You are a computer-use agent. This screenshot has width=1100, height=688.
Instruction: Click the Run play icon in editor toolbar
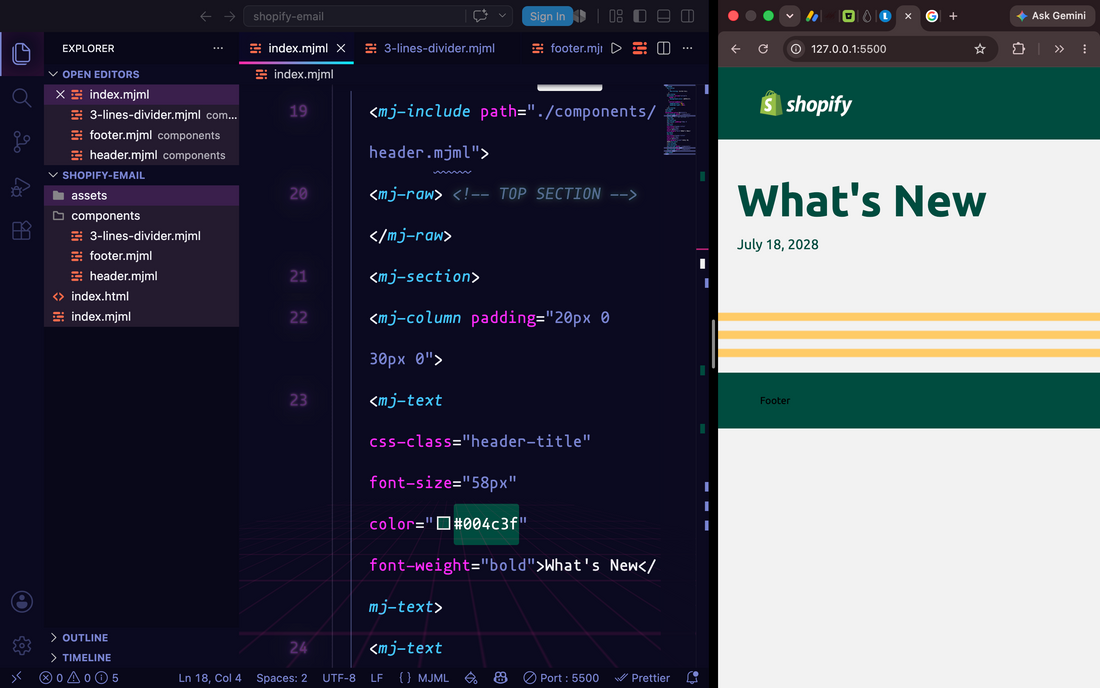click(616, 48)
